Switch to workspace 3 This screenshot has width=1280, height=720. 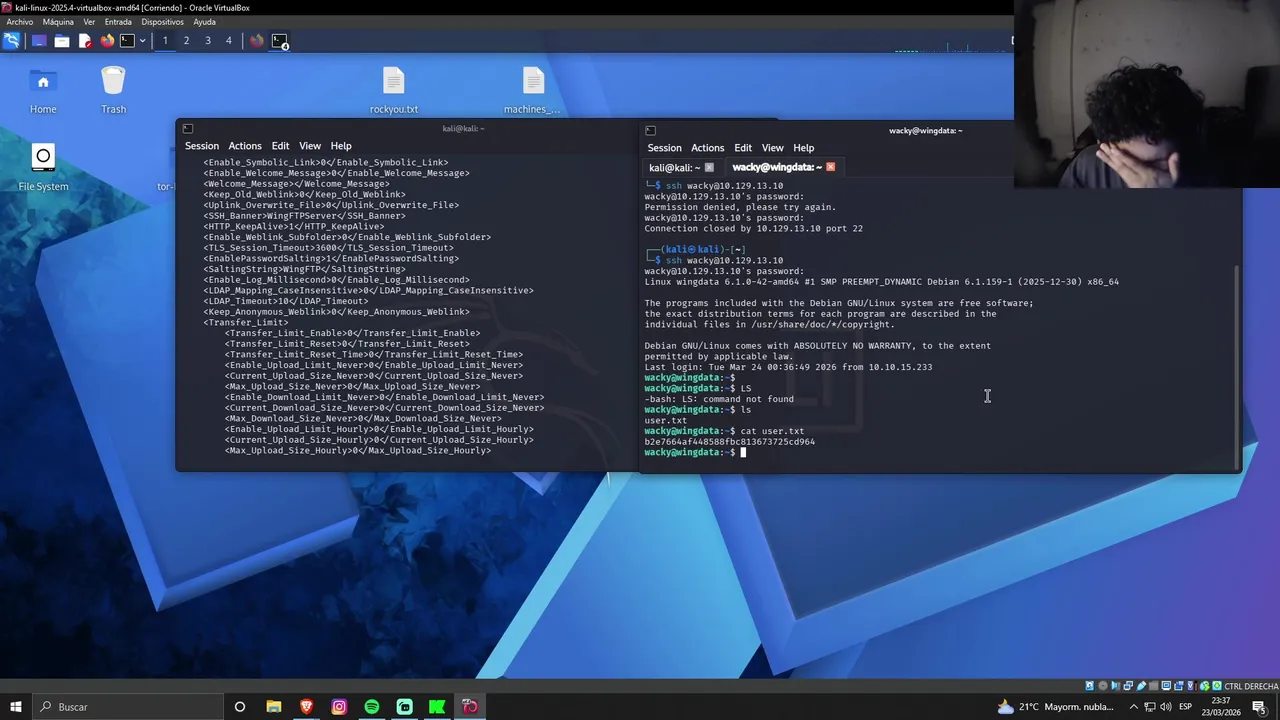(208, 41)
